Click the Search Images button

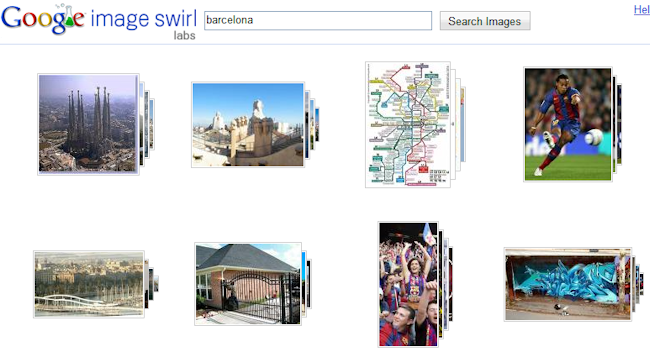tap(485, 21)
